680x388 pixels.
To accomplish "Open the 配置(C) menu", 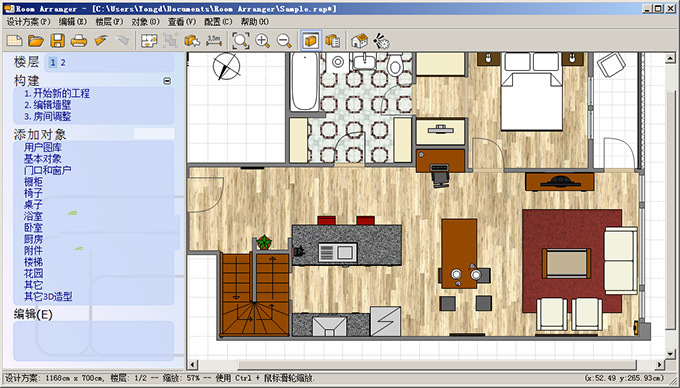I will coord(218,21).
